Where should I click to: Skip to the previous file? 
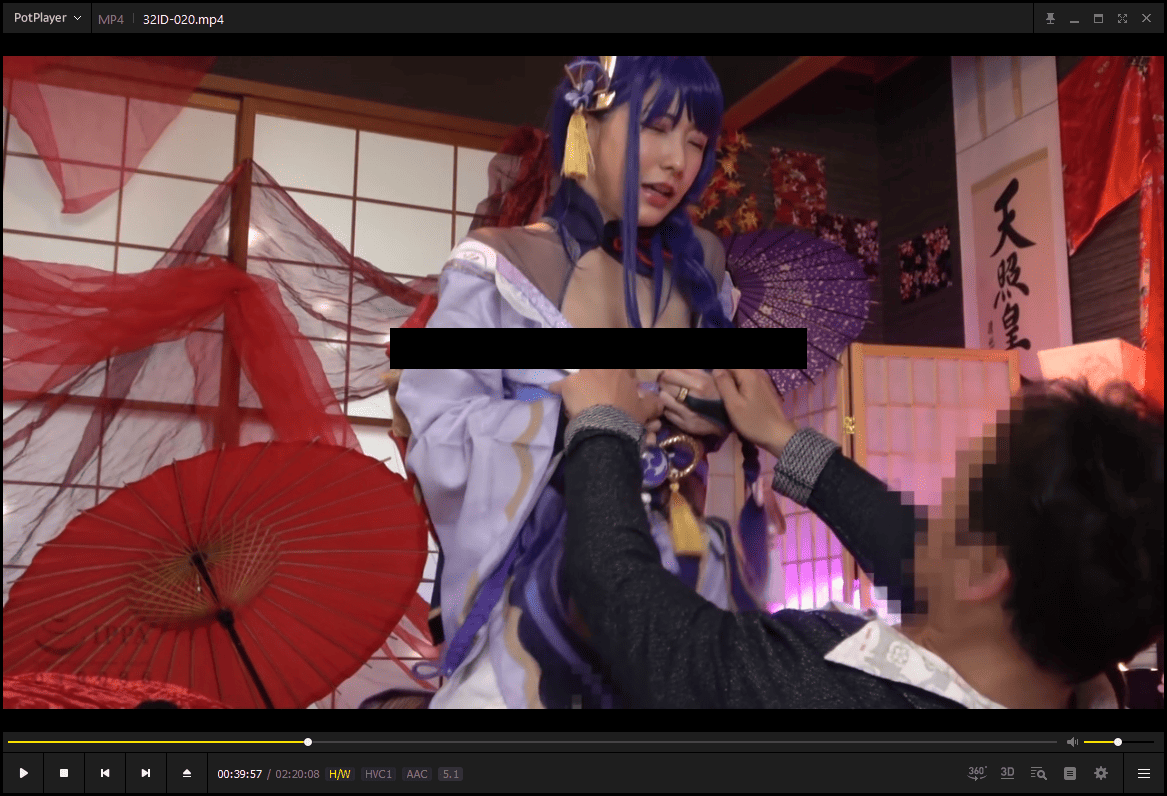coord(105,774)
